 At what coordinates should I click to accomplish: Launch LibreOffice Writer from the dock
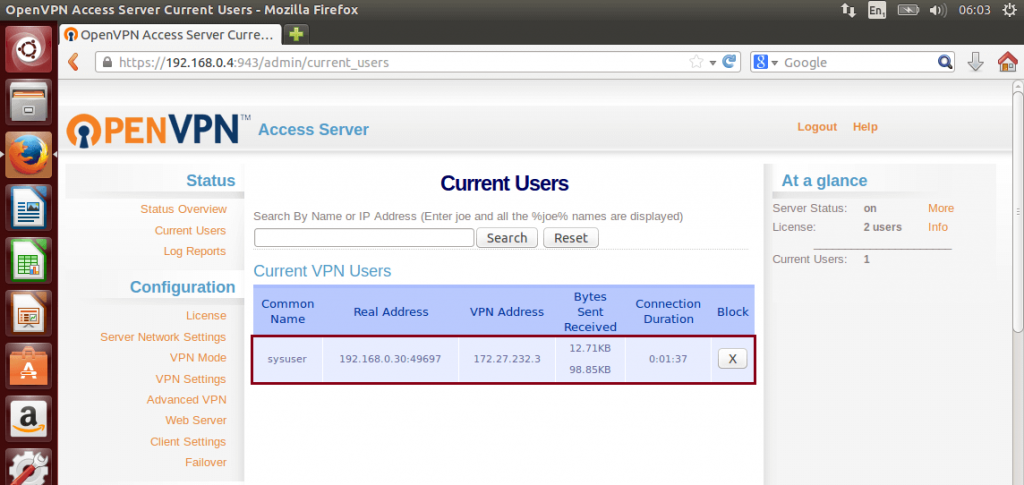point(29,208)
